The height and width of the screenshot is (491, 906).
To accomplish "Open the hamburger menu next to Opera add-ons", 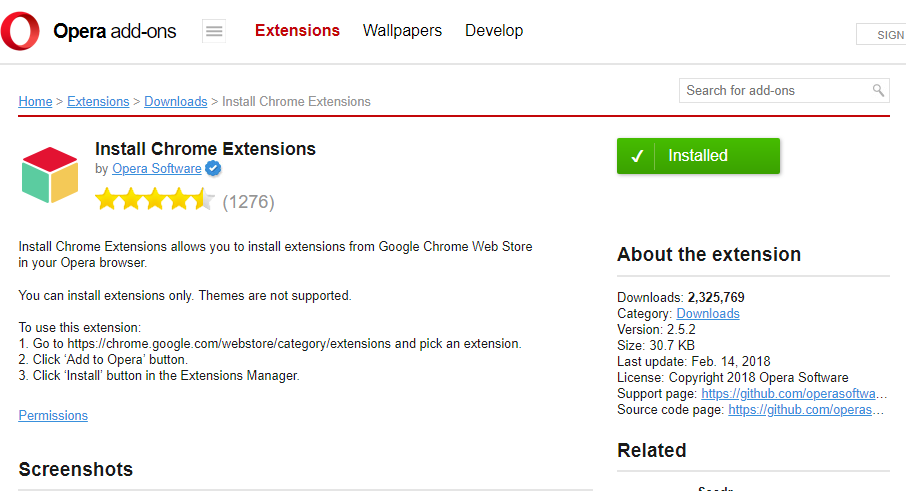I will point(214,31).
